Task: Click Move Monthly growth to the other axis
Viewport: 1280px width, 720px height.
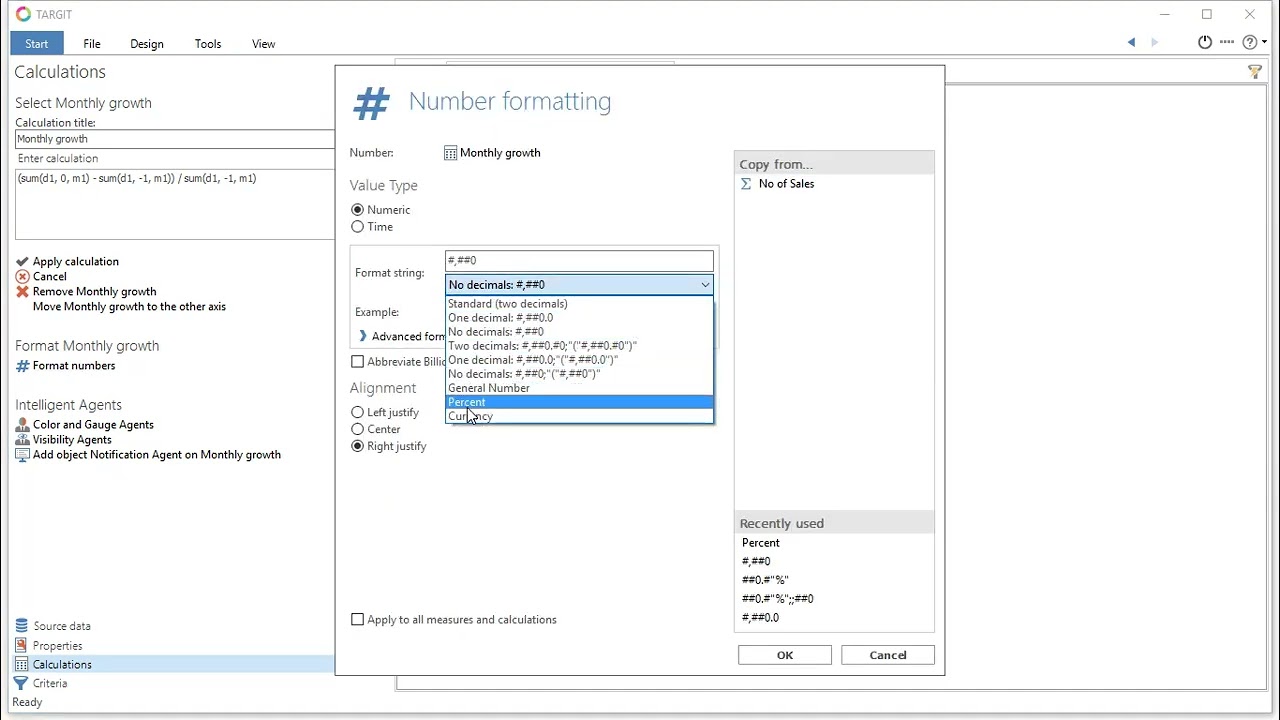Action: (x=129, y=307)
